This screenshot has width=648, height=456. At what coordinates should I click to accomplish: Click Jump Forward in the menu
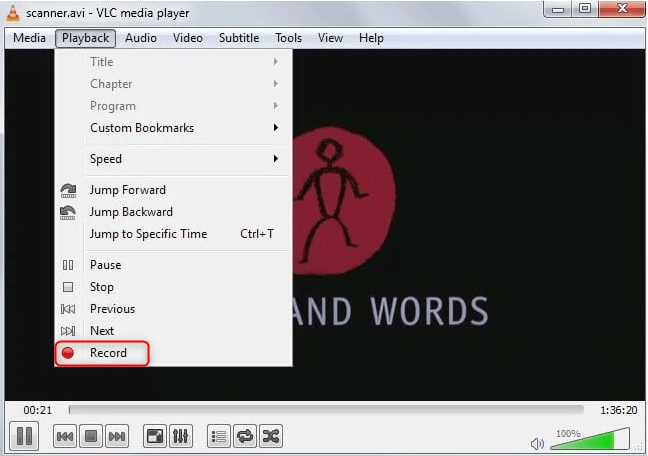[x=128, y=190]
